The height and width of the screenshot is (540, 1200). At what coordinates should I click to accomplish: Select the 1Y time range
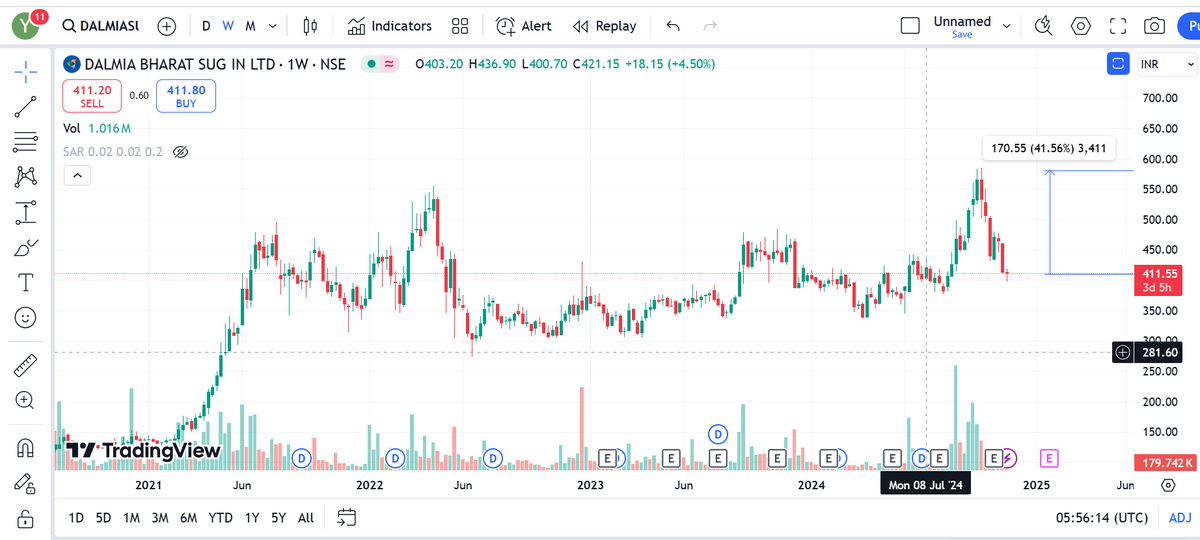coord(252,518)
